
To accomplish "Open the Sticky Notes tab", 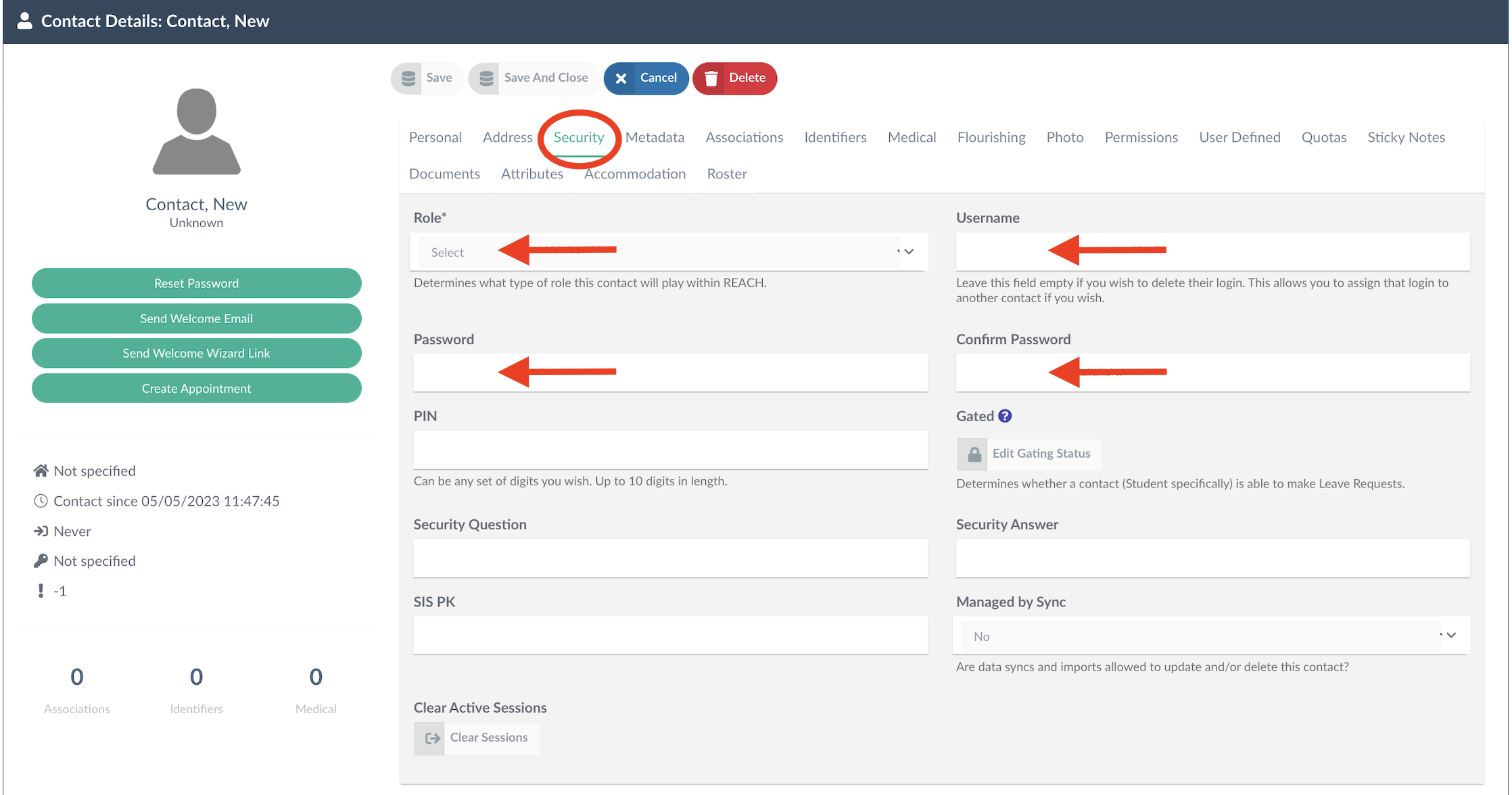I will 1406,137.
